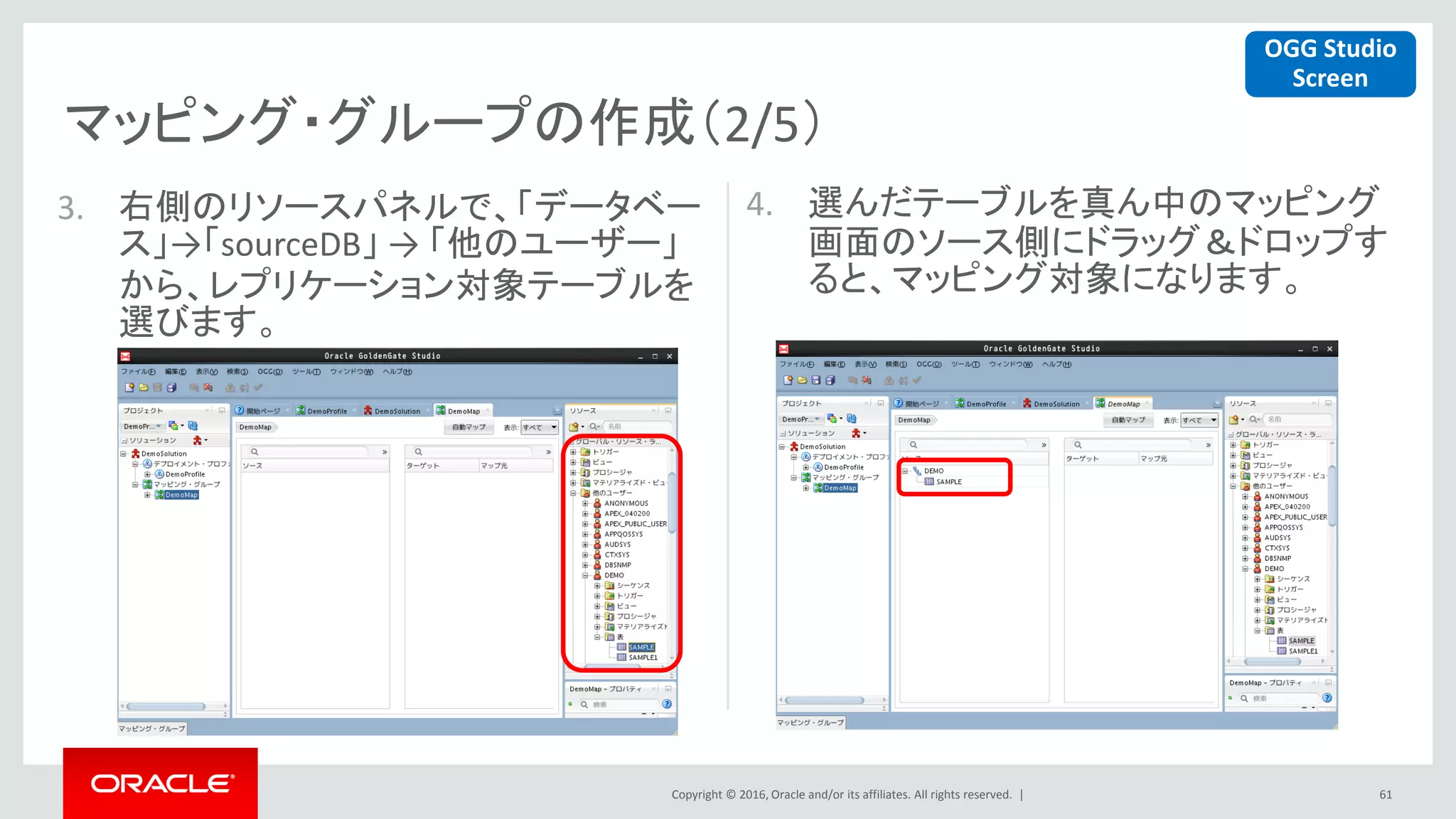Select DBSNMP in step 4 リソース tree
This screenshot has height=819, width=1456.
[1278, 558]
